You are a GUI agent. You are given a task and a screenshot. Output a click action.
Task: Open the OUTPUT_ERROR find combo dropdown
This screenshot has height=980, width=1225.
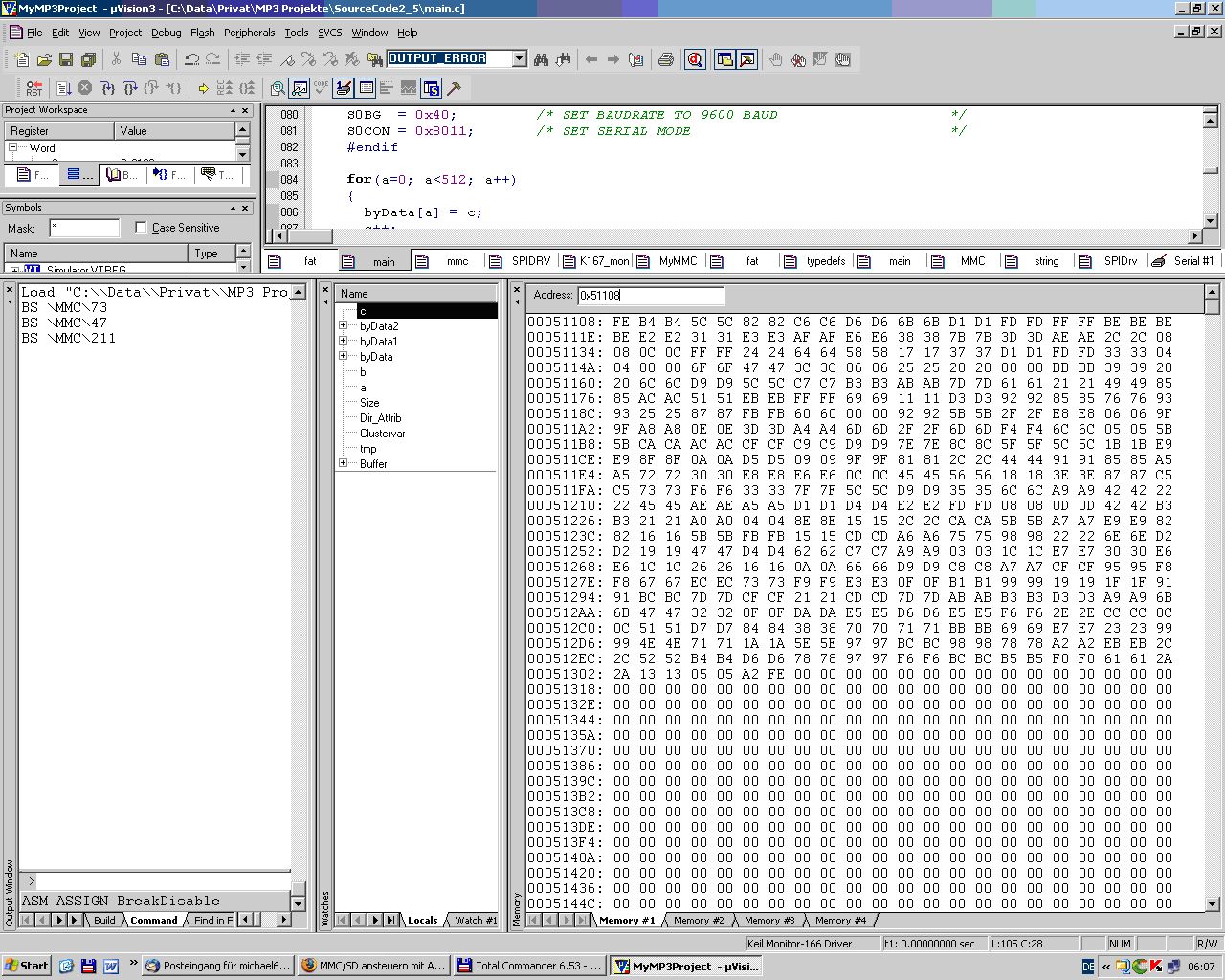(520, 59)
